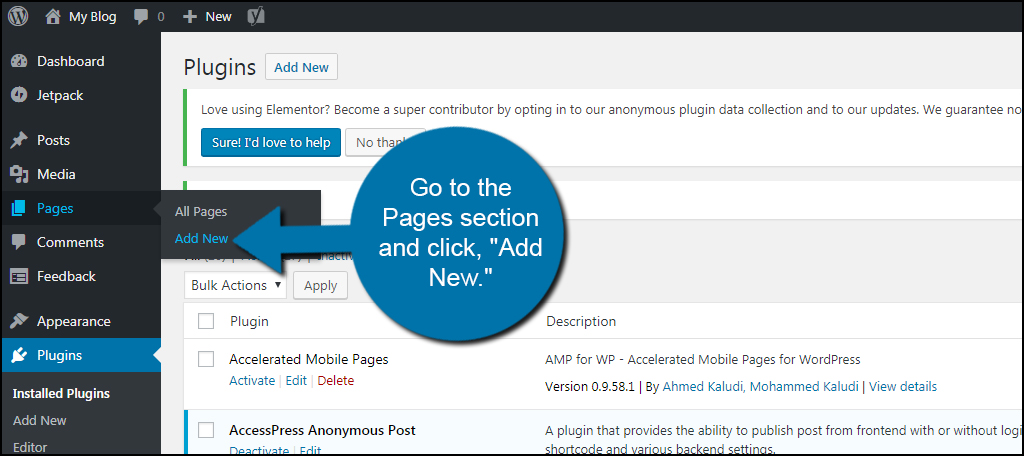Viewport: 1024px width, 456px height.
Task: Click Sure! I'd love to help button
Action: [271, 142]
